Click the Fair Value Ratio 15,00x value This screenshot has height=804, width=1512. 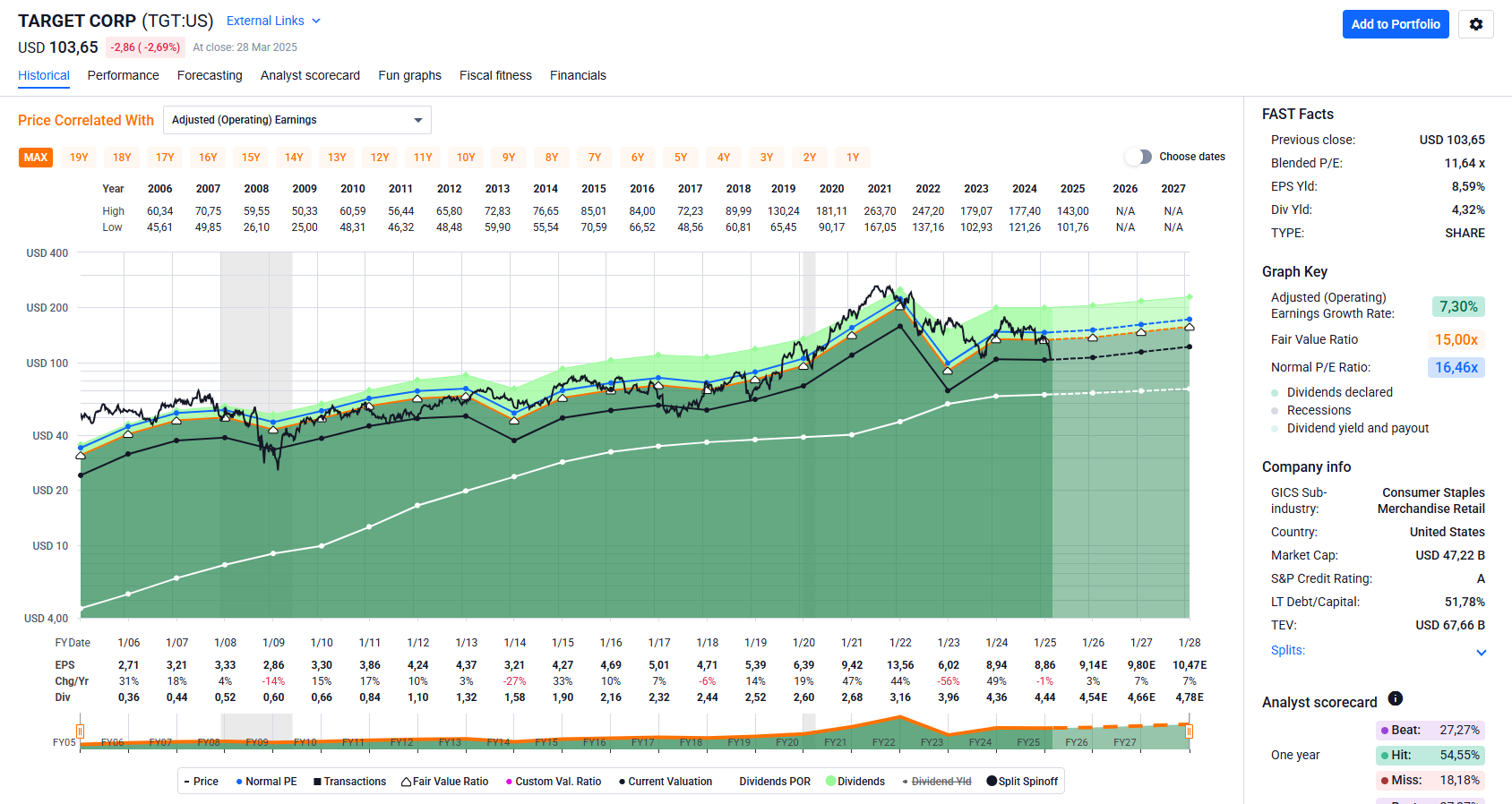[1456, 339]
